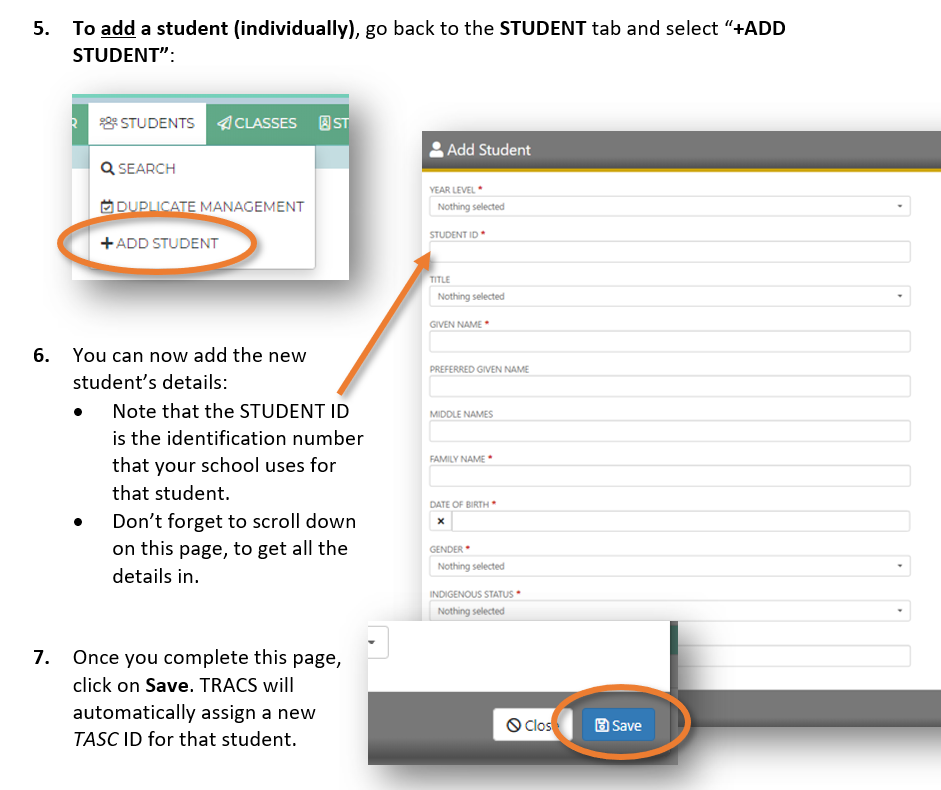
Task: Open the INDIGENOUS STATUS dropdown
Action: [x=669, y=611]
